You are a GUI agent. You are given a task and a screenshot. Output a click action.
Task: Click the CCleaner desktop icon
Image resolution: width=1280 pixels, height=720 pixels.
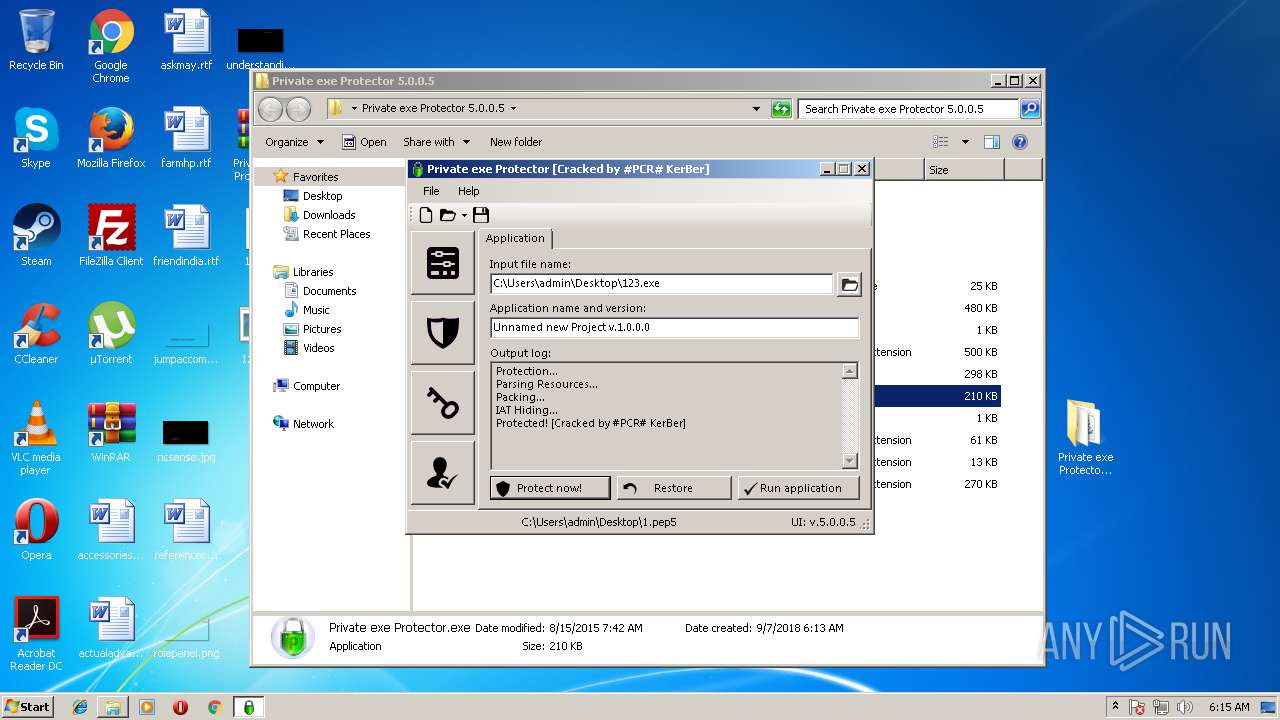pyautogui.click(x=36, y=334)
